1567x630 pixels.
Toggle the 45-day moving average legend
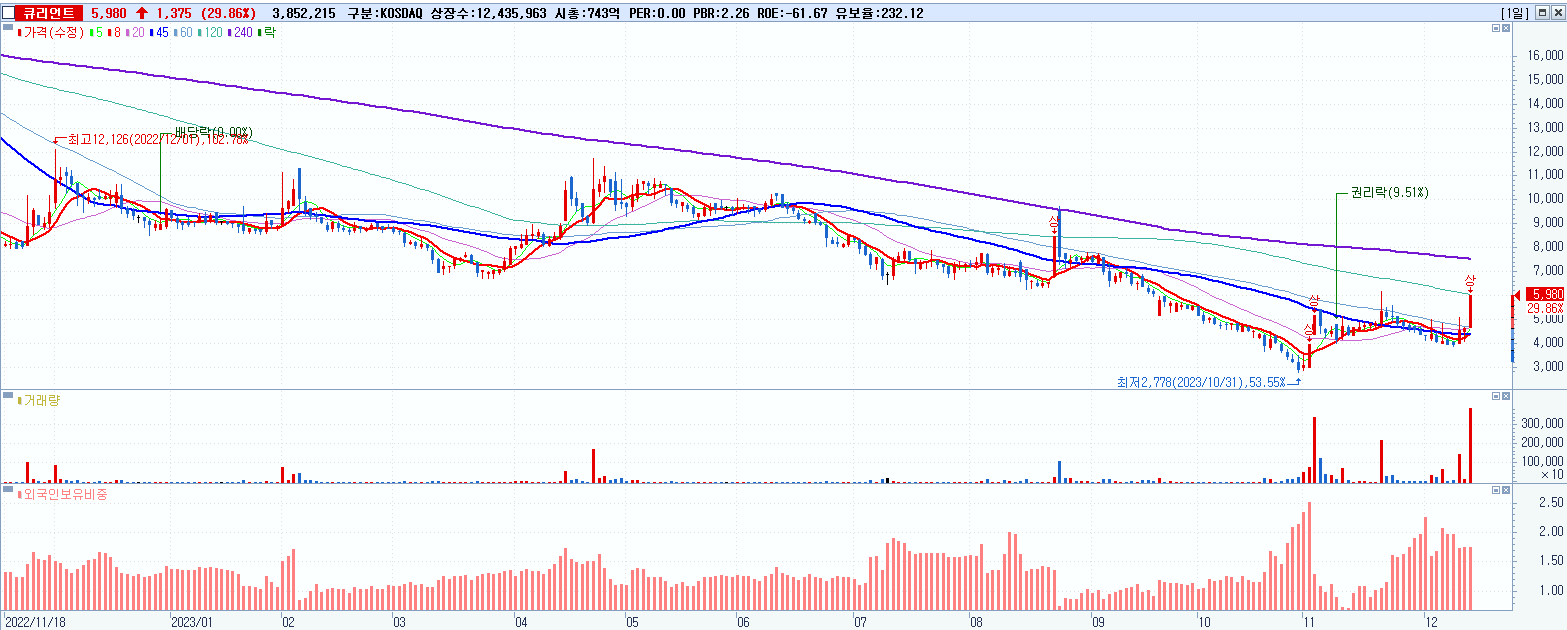tap(159, 32)
